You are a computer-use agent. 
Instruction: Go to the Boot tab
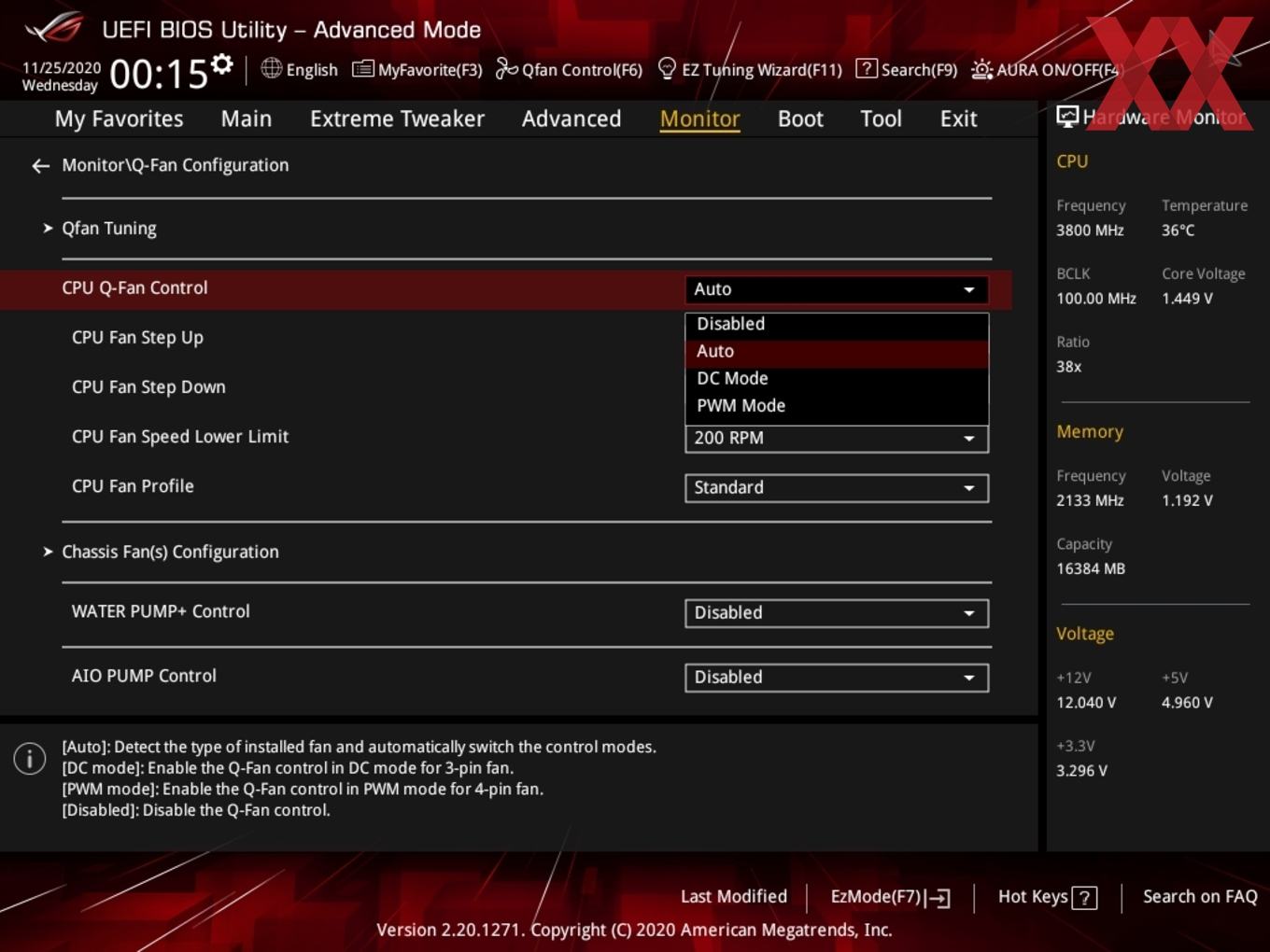[800, 119]
